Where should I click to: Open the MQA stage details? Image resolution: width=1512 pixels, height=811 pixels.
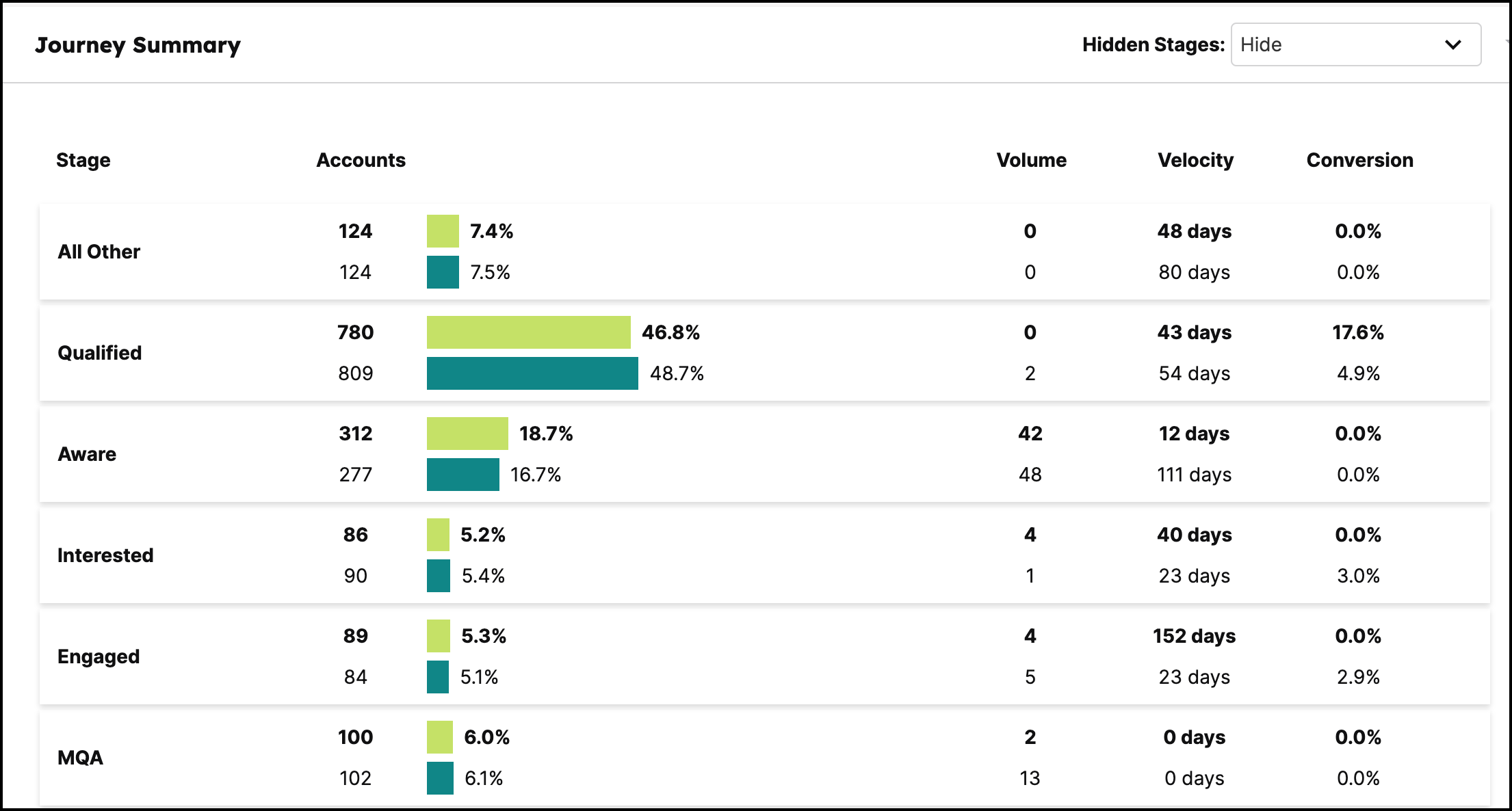(81, 758)
